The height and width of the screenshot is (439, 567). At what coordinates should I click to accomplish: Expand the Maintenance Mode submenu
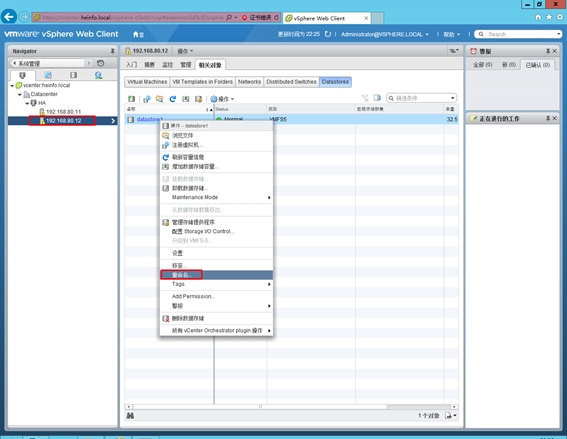(x=216, y=197)
